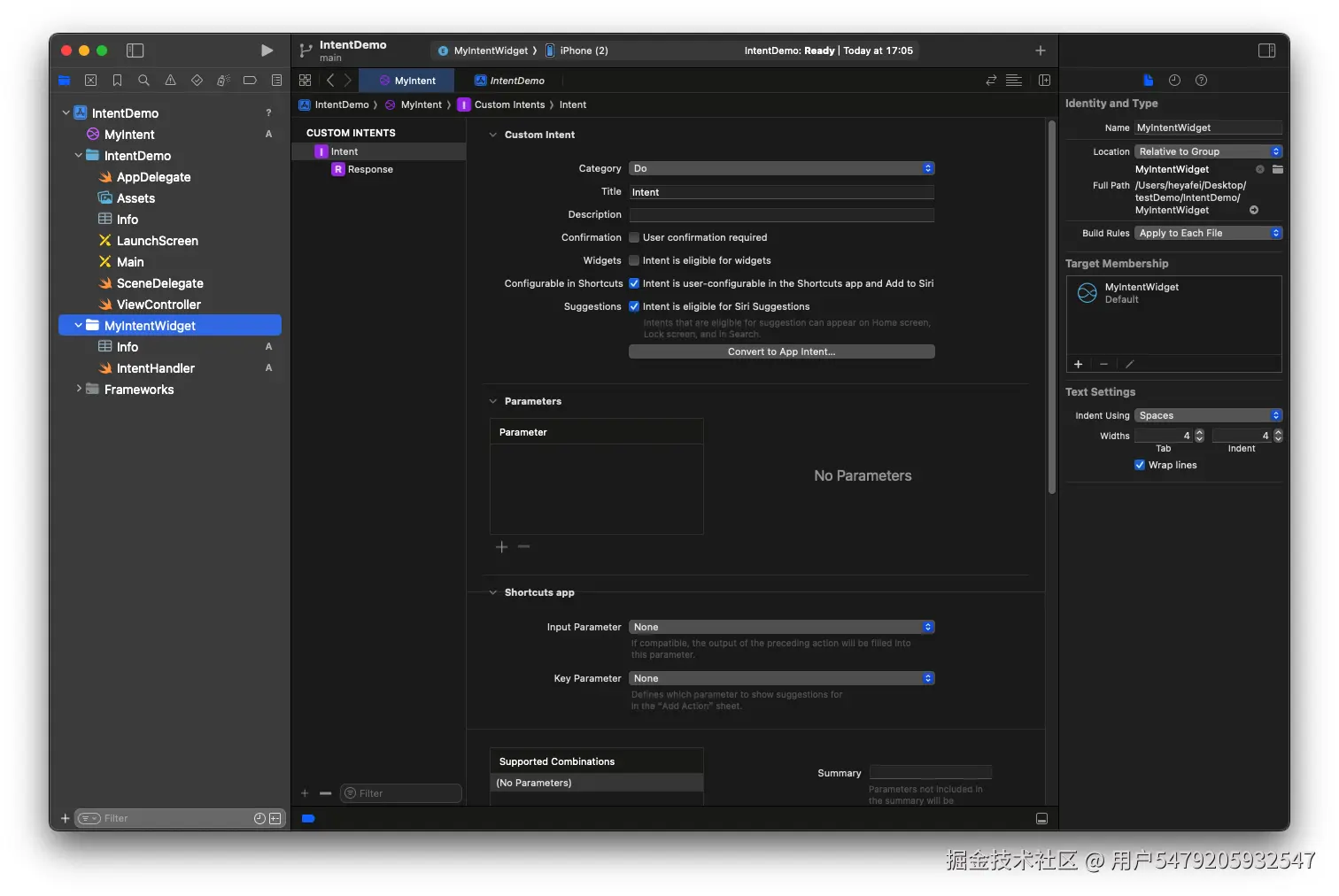Viewport: 1339px width, 896px height.
Task: Switch to the MyIntent editor tab
Action: click(x=407, y=81)
